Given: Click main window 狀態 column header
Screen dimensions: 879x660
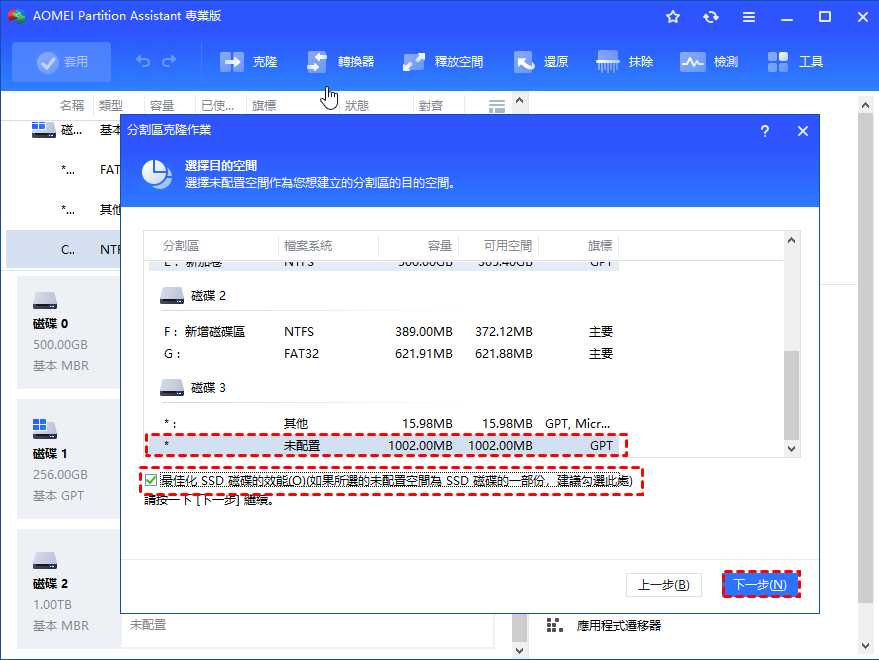Looking at the screenshot, I should (357, 105).
